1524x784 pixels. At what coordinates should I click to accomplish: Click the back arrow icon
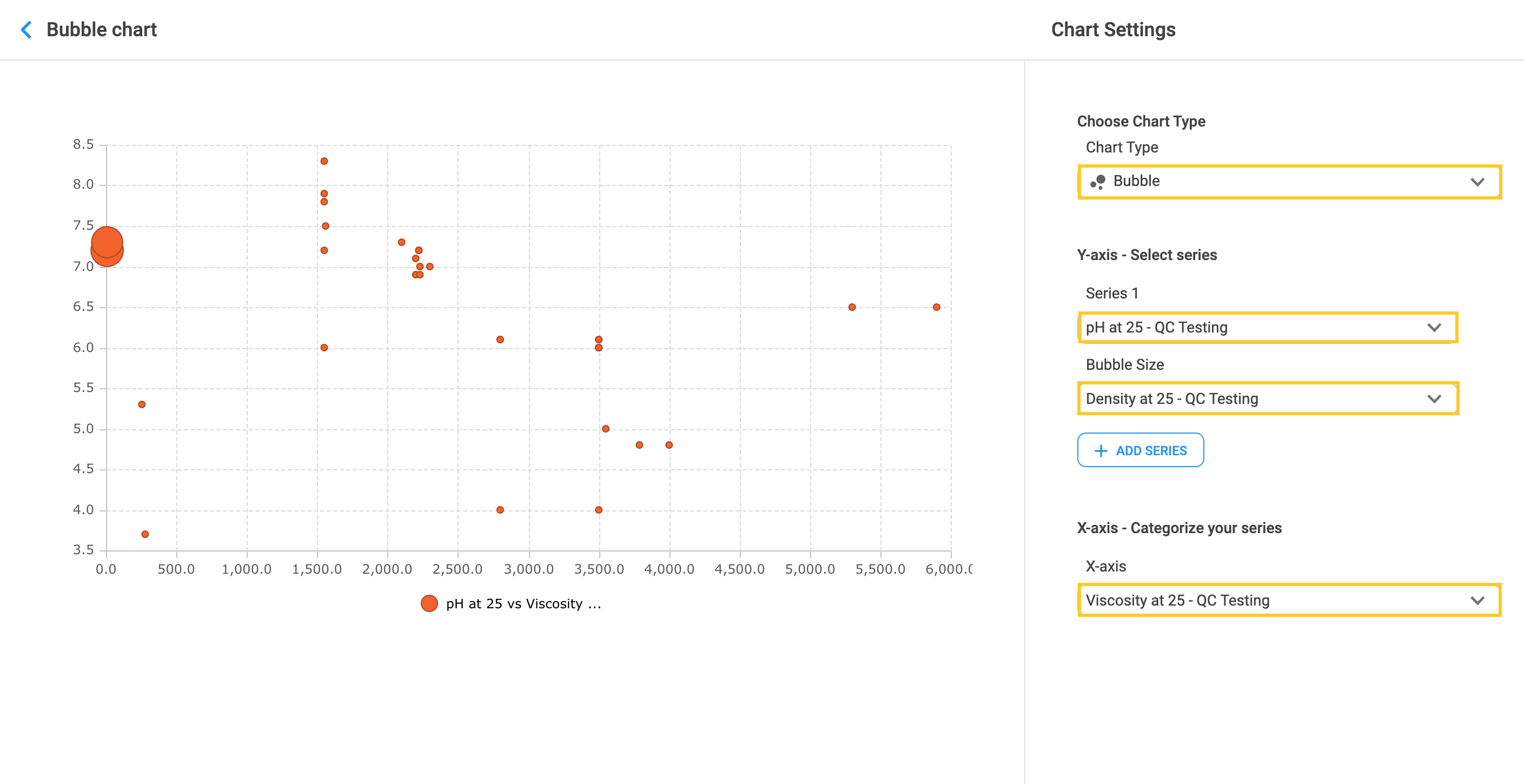[x=26, y=30]
